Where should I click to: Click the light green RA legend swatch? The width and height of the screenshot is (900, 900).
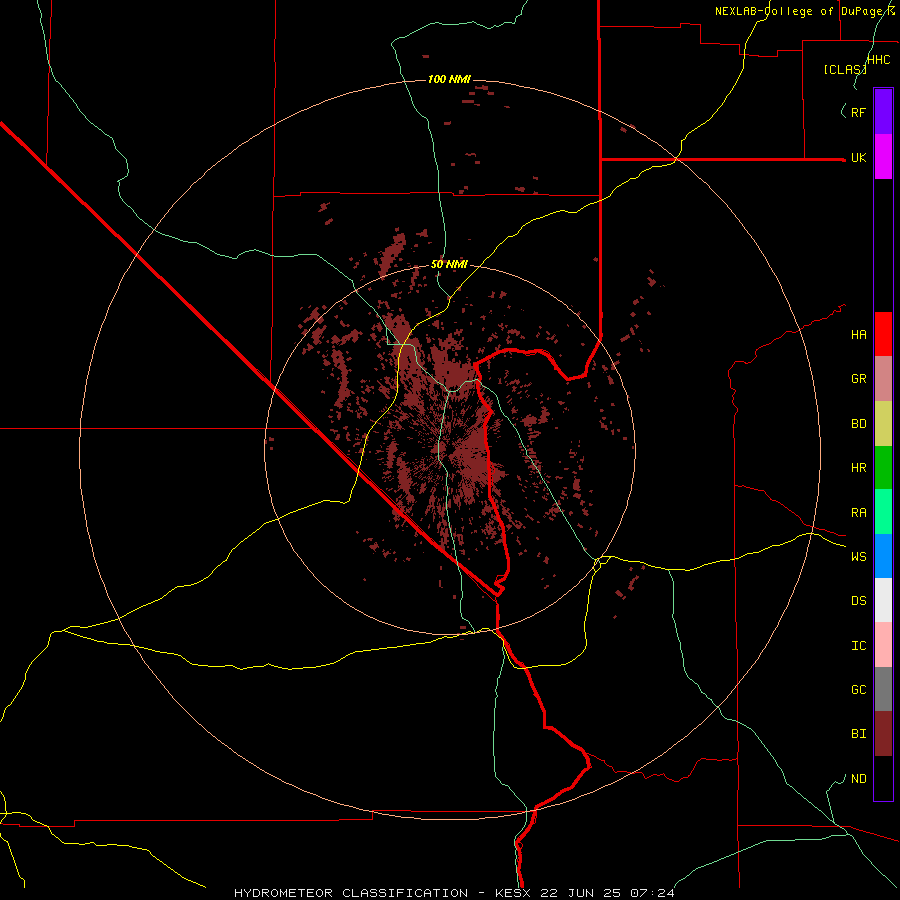click(883, 512)
